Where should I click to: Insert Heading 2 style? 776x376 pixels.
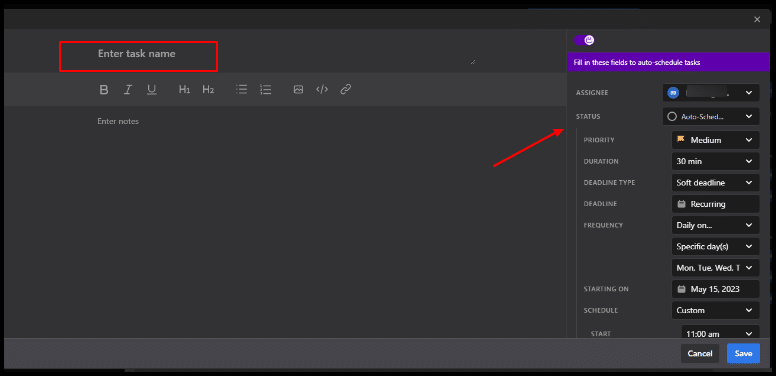[x=208, y=90]
